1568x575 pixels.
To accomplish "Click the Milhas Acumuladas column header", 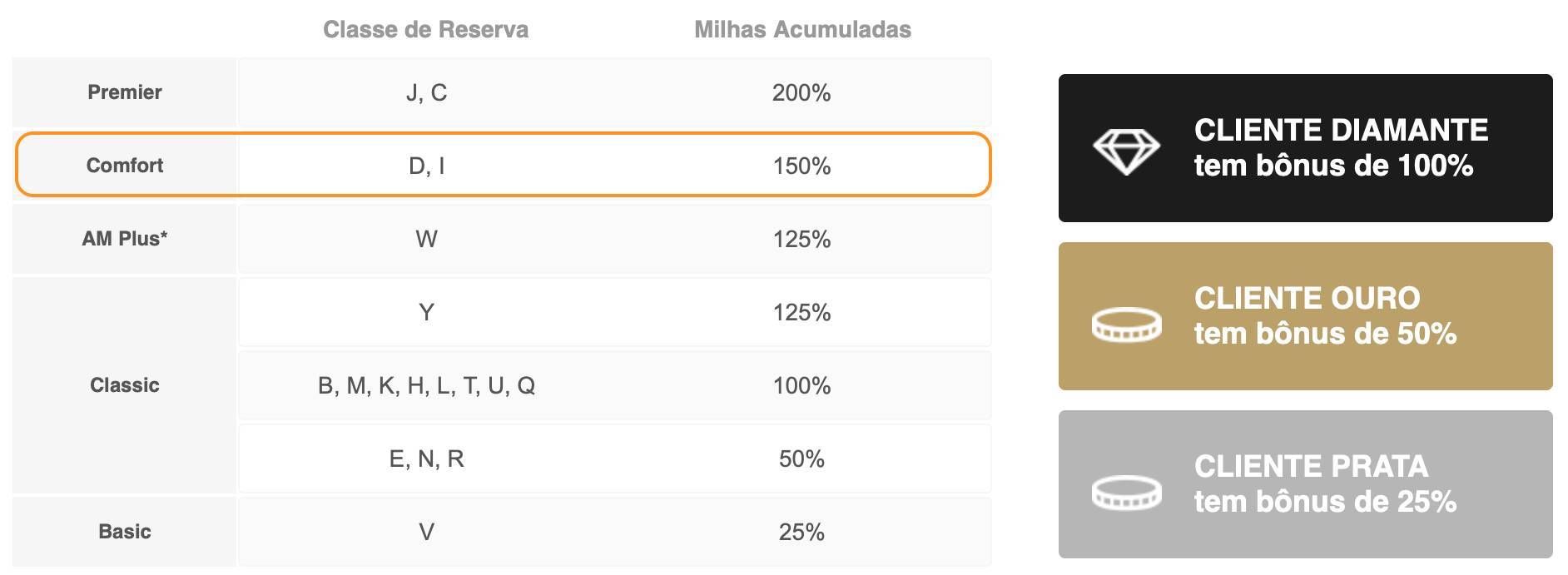I will click(802, 30).
